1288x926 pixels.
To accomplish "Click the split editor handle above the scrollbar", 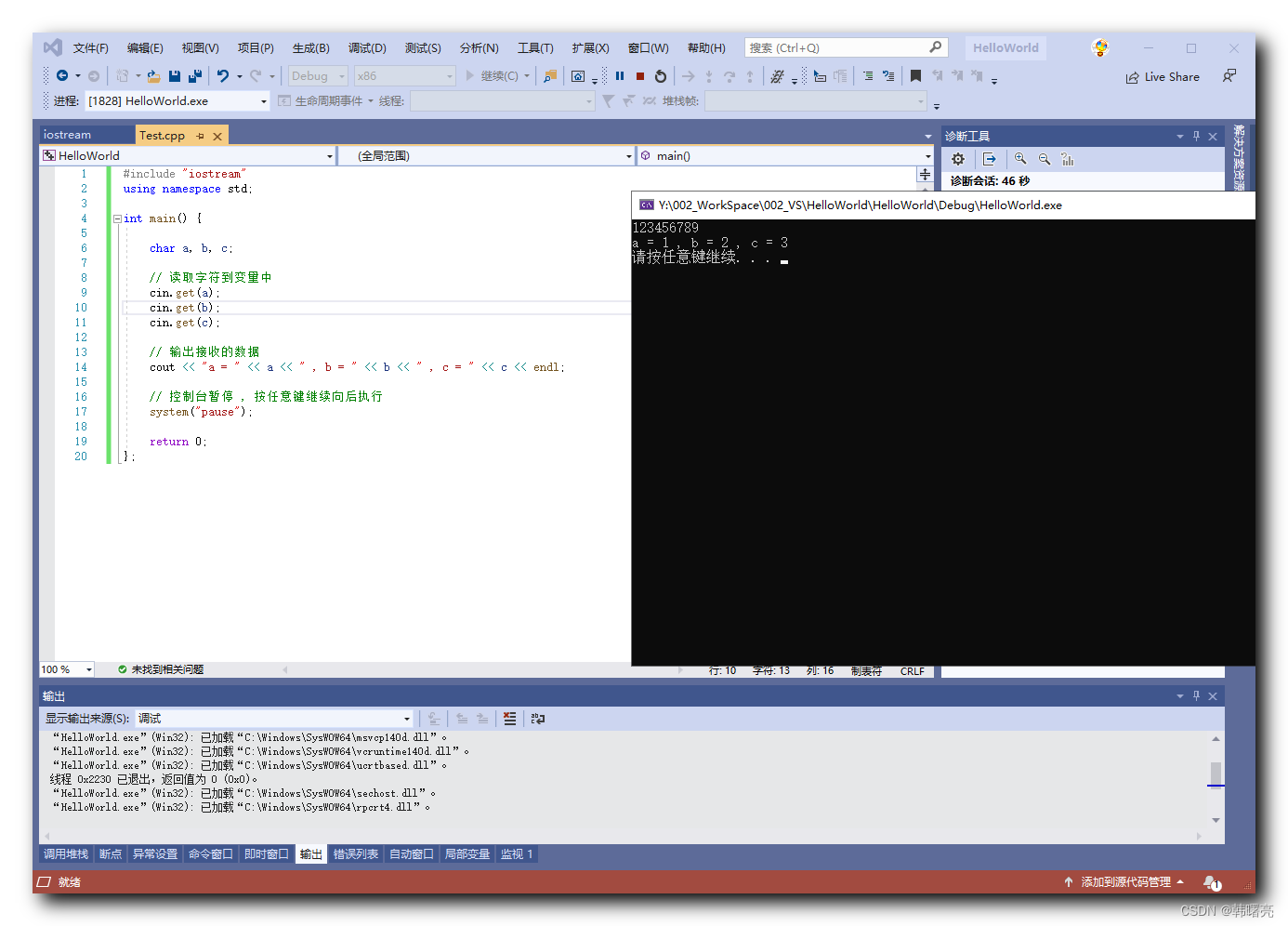I will pyautogui.click(x=925, y=174).
